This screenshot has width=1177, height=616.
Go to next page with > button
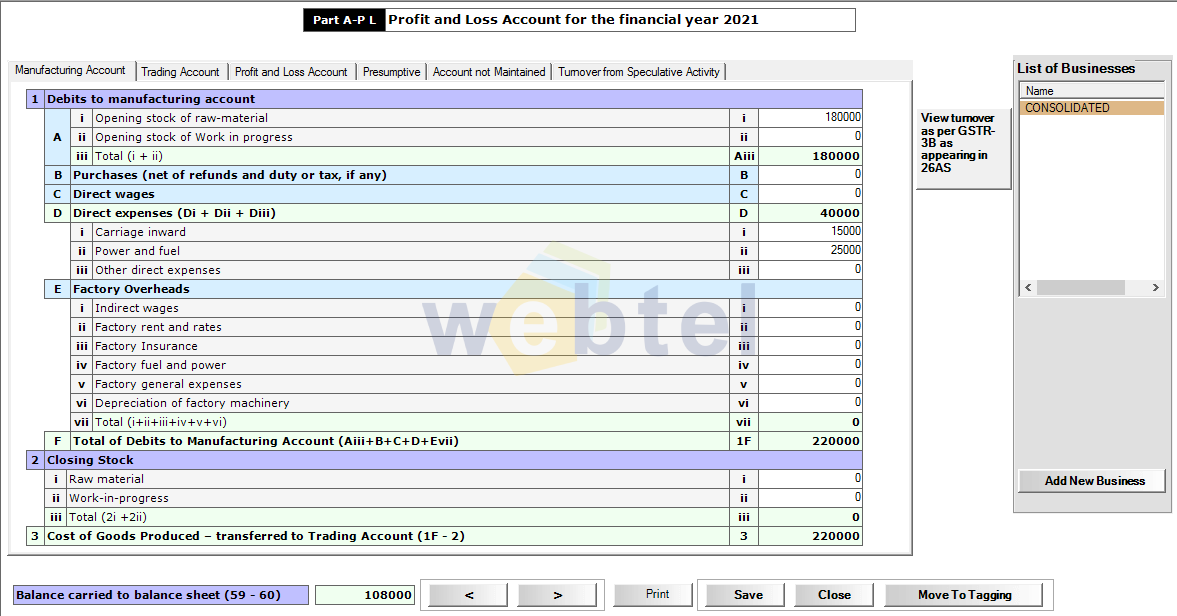point(557,595)
